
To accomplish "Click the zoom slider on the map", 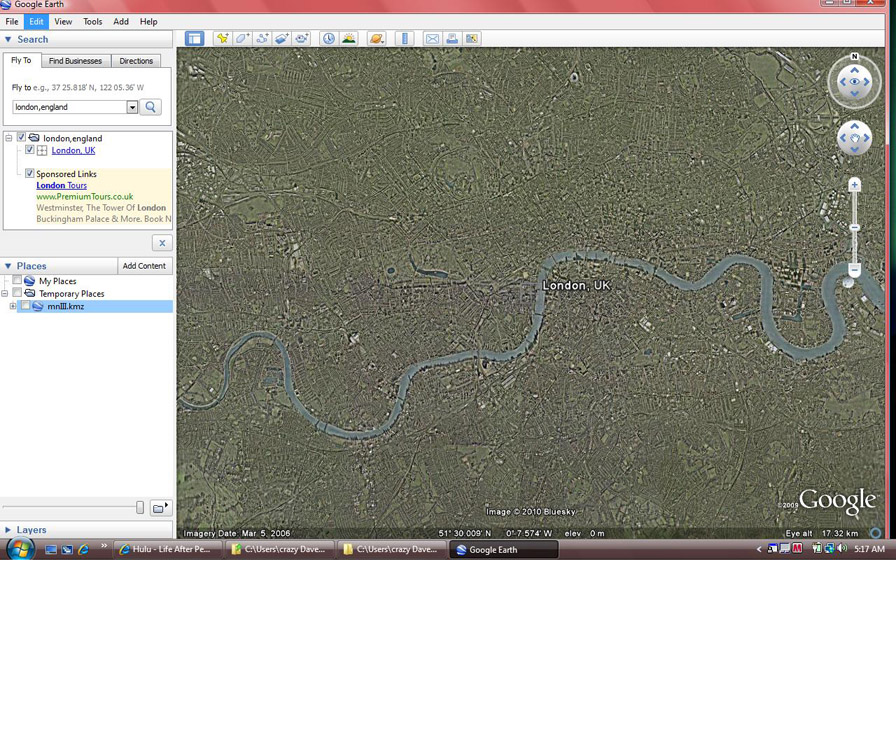I will (854, 228).
